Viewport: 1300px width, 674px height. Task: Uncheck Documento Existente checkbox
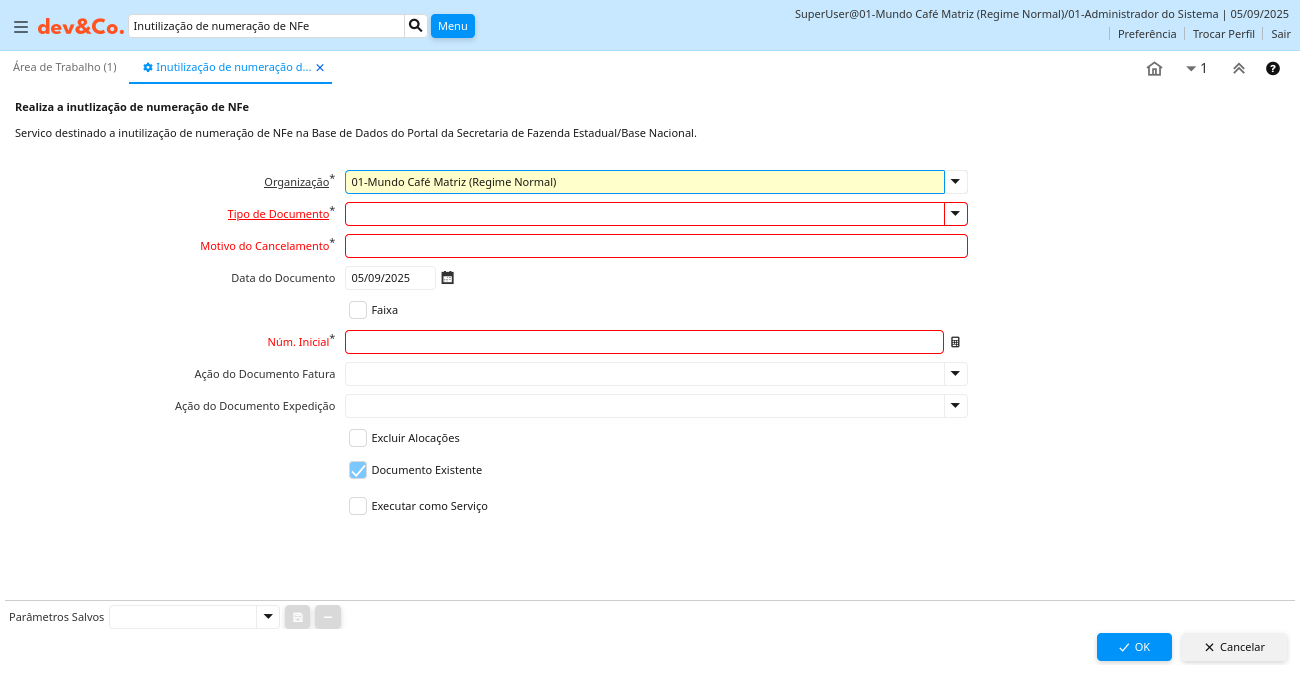pos(358,470)
